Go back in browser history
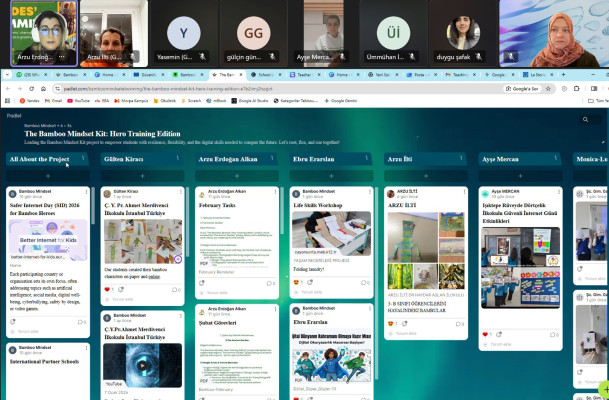 8,89
